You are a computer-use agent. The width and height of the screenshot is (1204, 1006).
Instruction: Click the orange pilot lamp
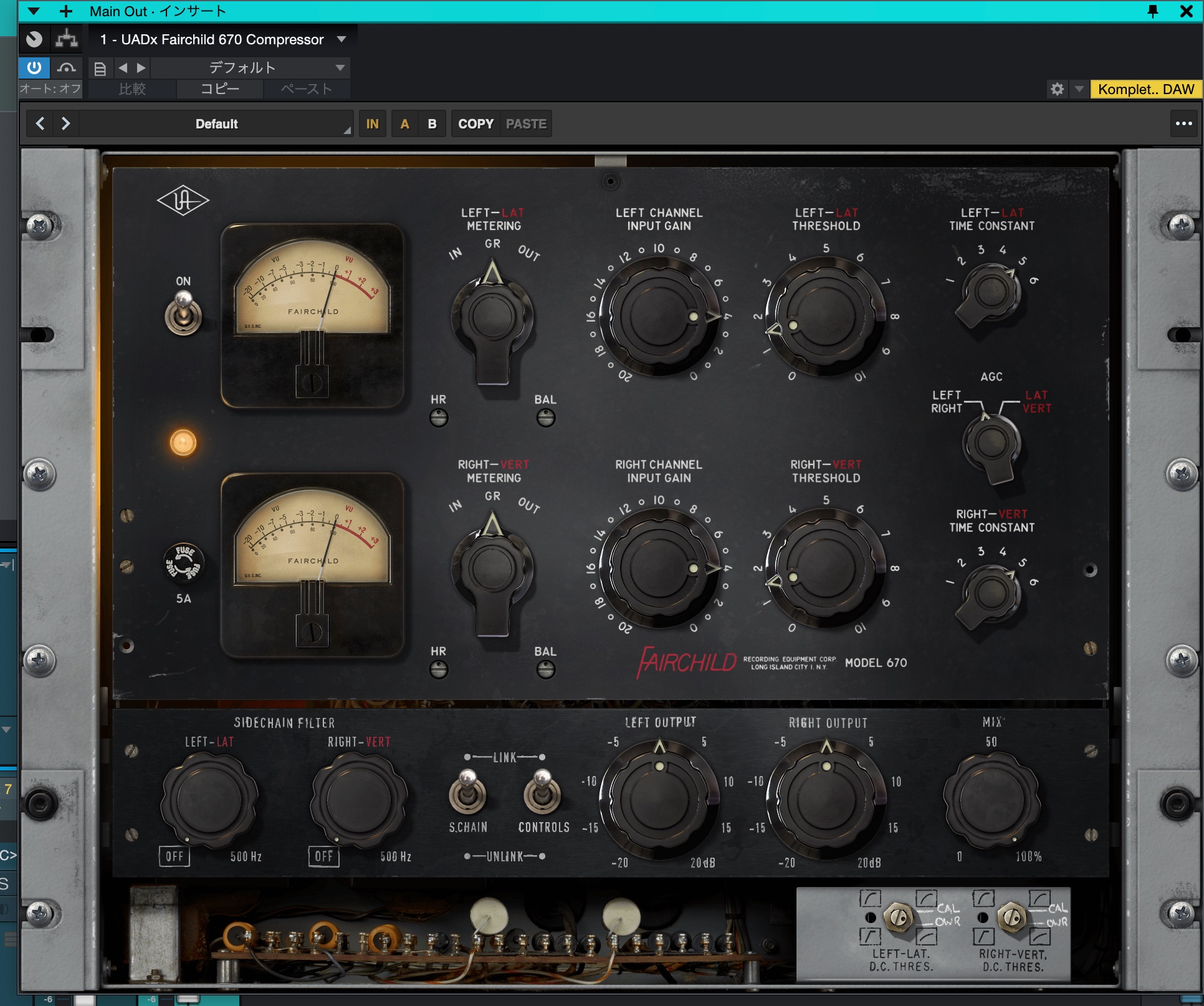pos(183,443)
